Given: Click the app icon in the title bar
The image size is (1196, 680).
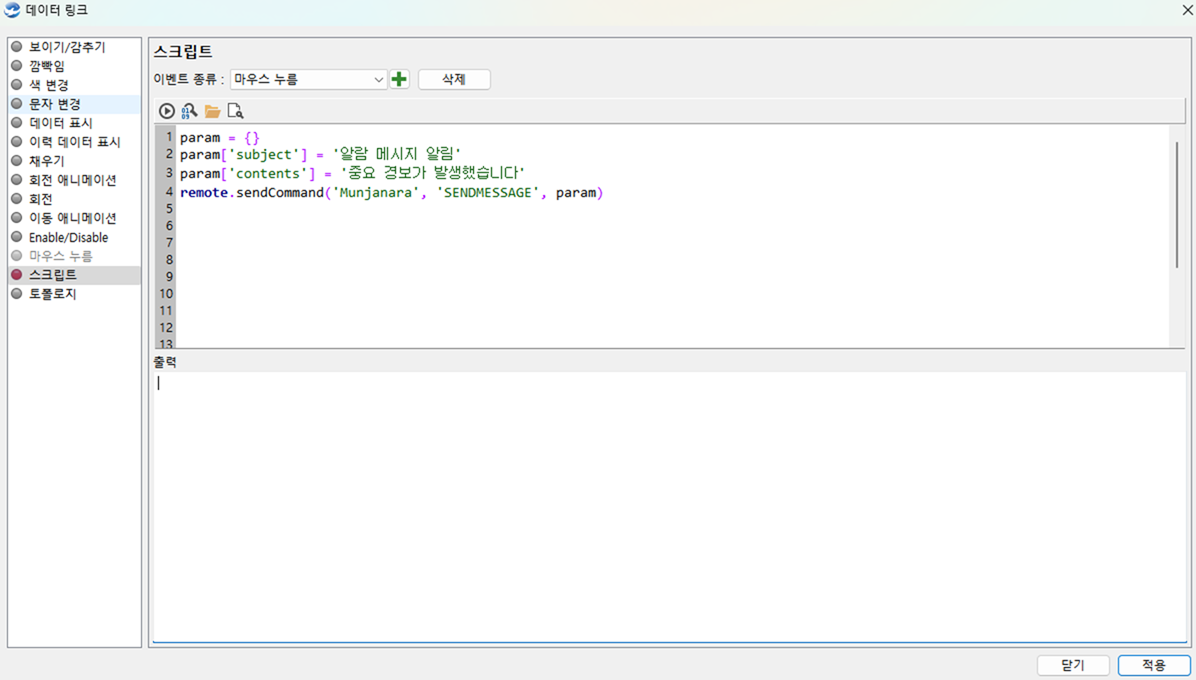Looking at the screenshot, I should point(12,10).
